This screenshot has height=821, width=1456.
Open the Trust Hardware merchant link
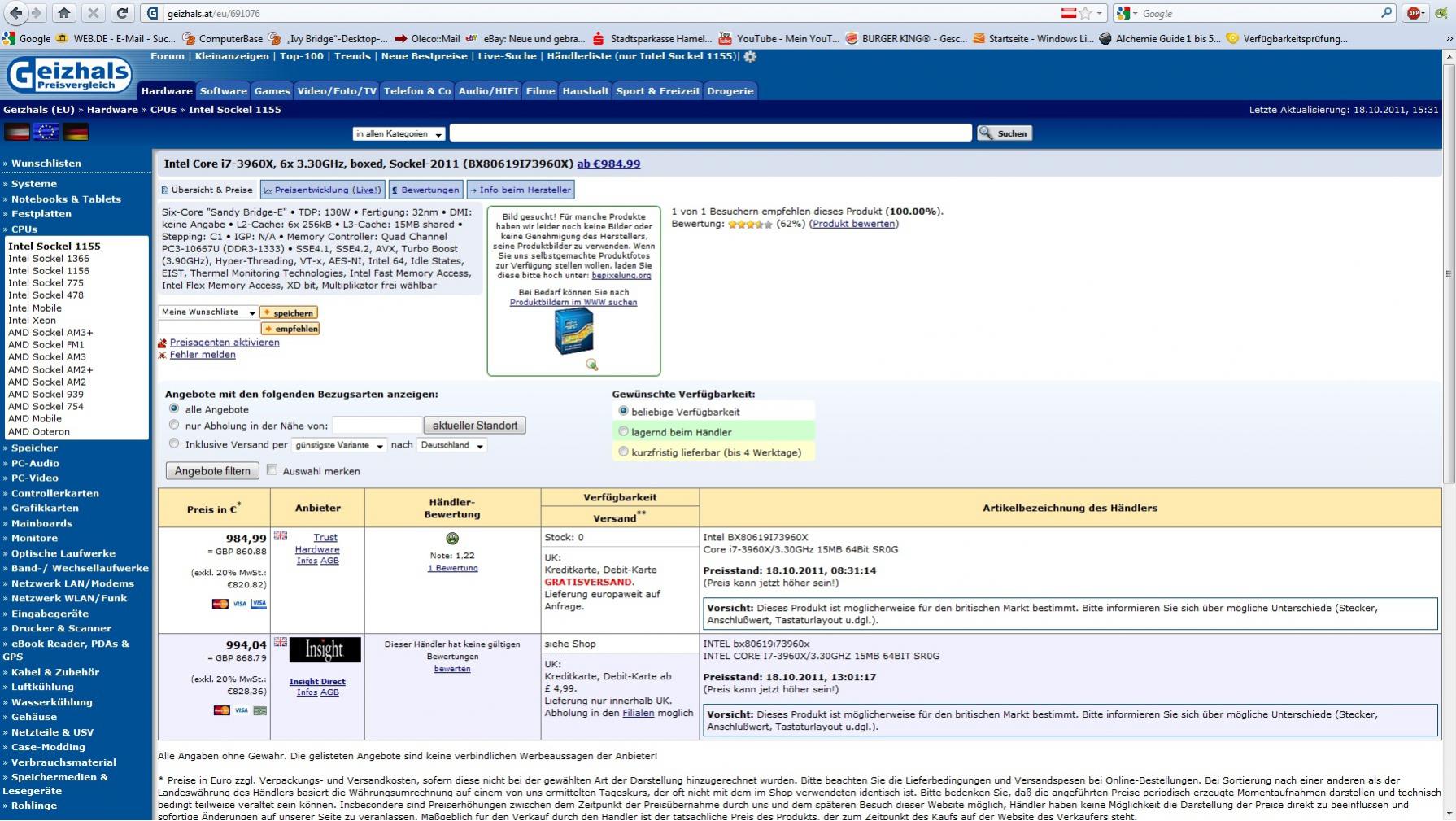(317, 544)
